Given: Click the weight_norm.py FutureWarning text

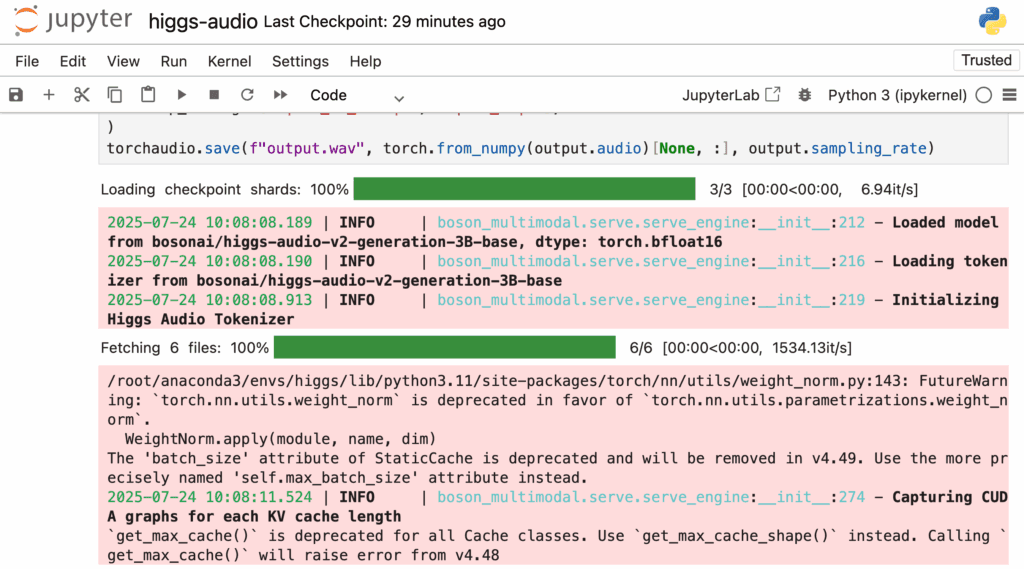Looking at the screenshot, I should [557, 400].
